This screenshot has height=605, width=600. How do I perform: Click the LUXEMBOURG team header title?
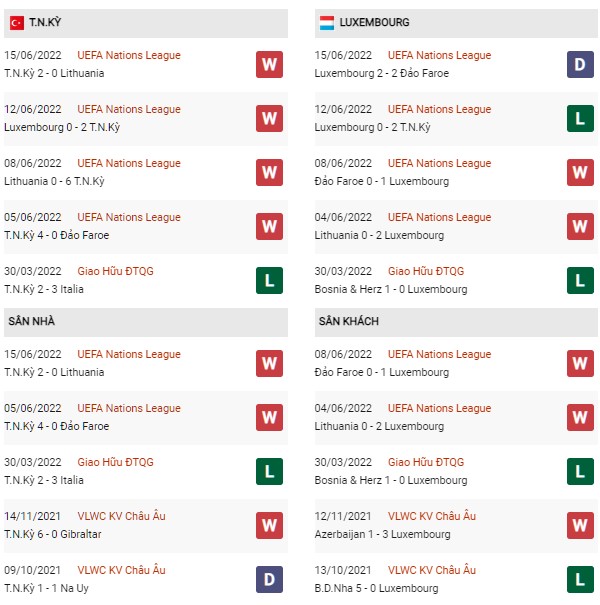click(x=374, y=22)
